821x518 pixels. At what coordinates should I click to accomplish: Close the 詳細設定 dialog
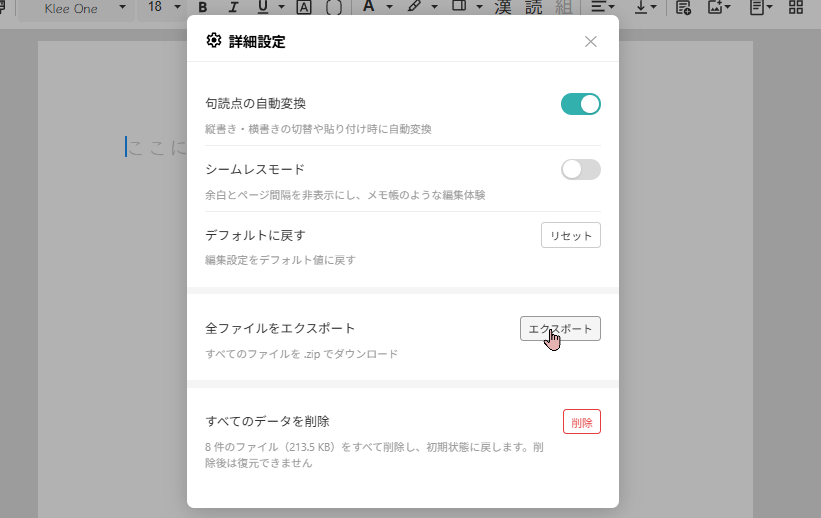[x=591, y=41]
